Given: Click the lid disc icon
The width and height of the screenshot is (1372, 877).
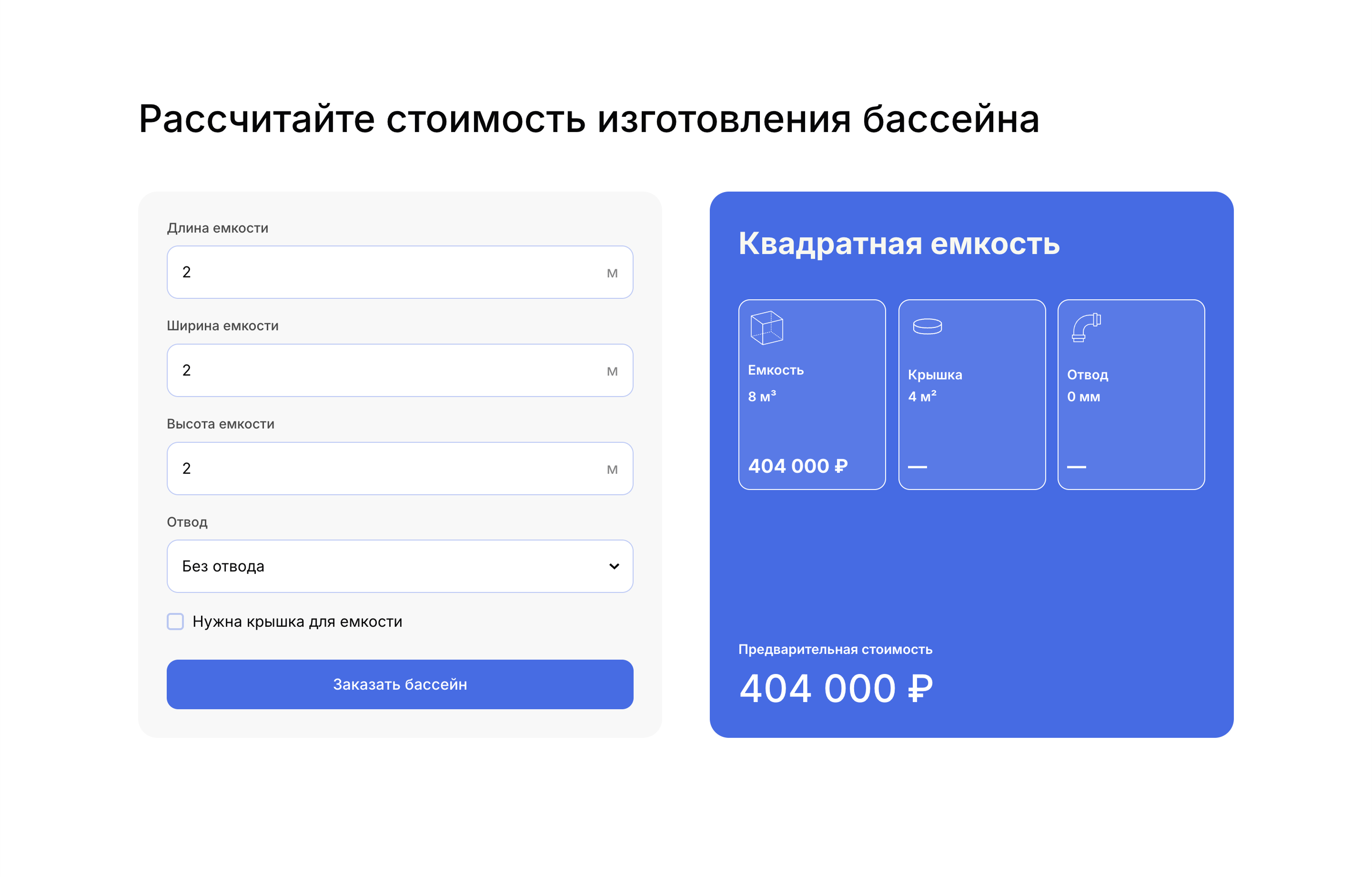Looking at the screenshot, I should [x=927, y=327].
